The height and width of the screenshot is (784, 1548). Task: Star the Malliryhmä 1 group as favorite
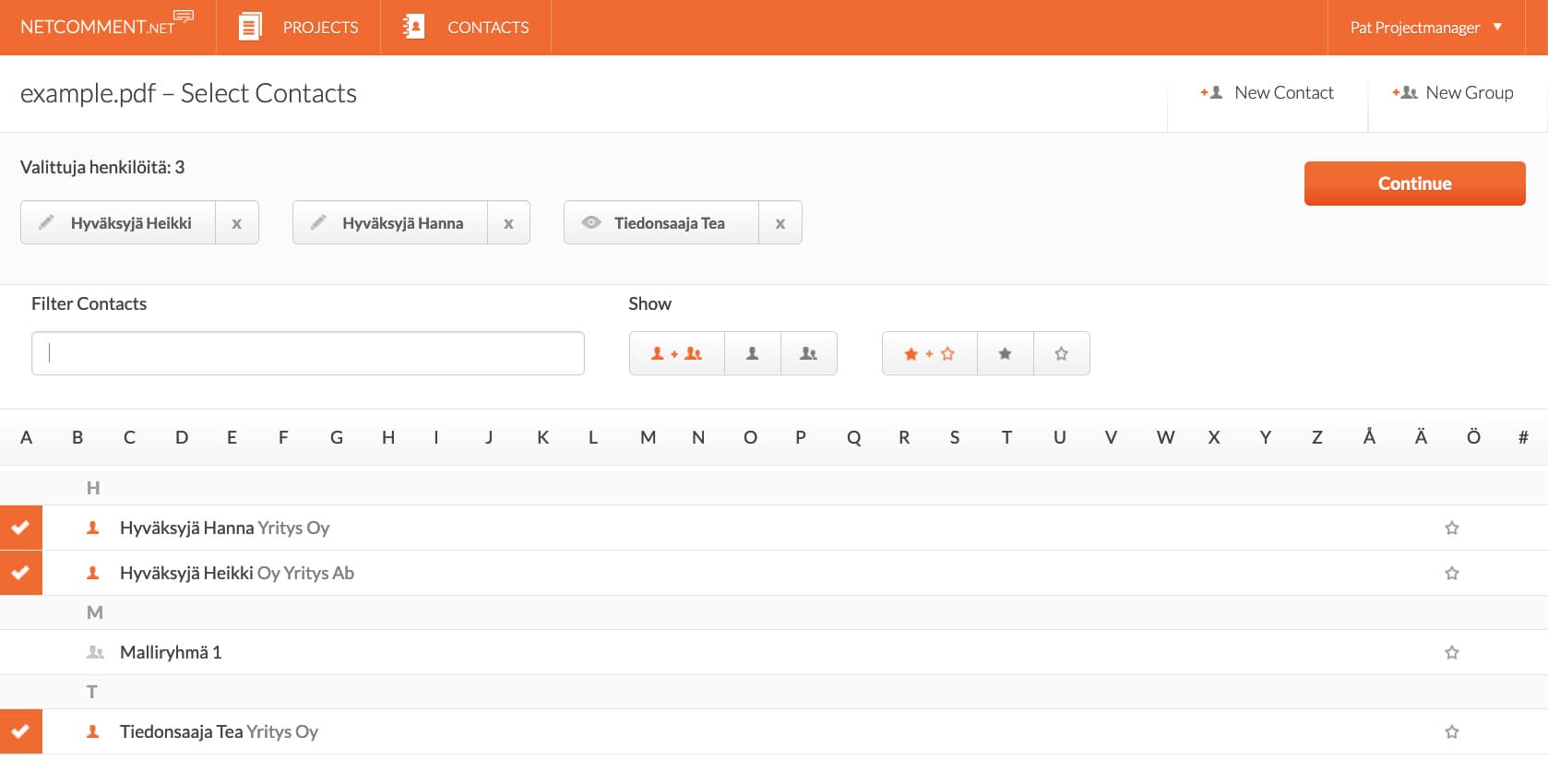point(1451,653)
